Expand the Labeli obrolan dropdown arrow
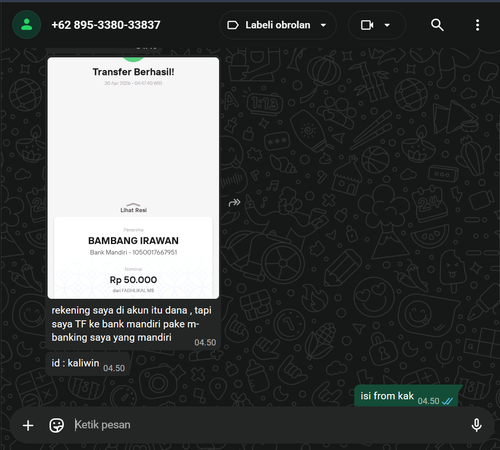Viewport: 500px width, 450px height. pyautogui.click(x=323, y=25)
